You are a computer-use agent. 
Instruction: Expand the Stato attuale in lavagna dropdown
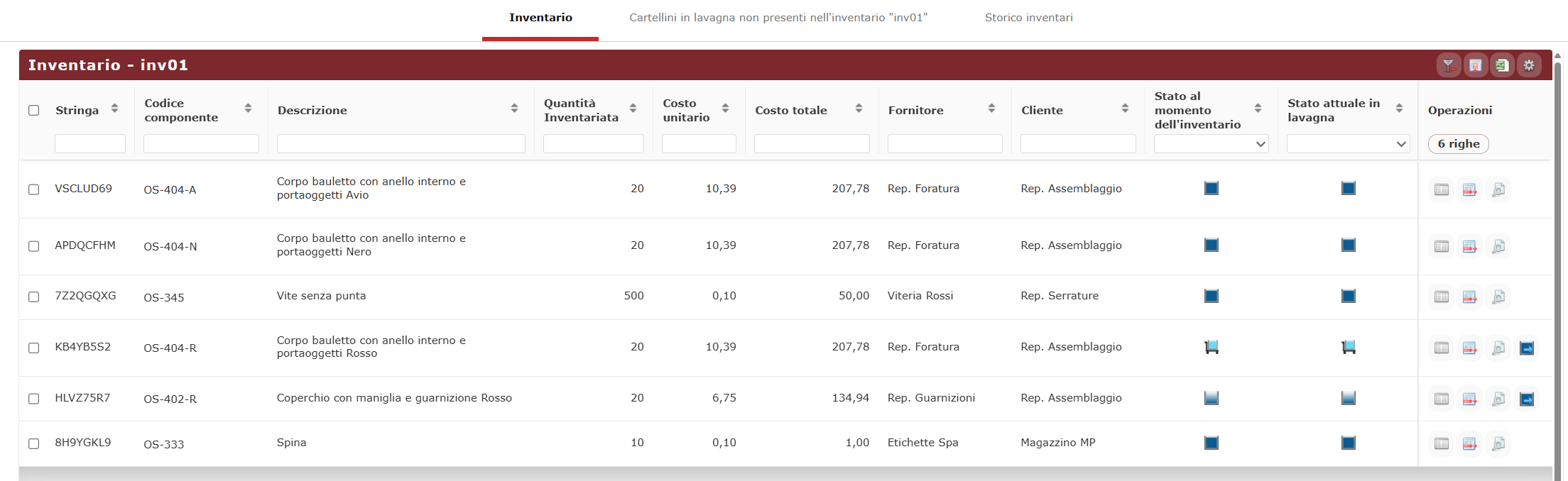(1348, 144)
